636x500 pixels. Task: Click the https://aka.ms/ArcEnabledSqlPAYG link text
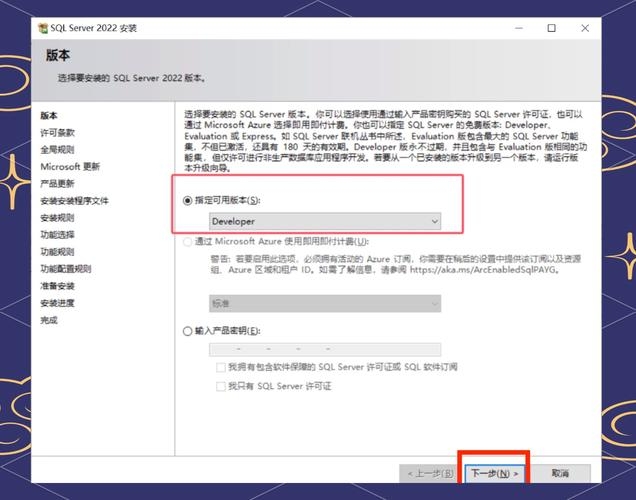tap(483, 270)
